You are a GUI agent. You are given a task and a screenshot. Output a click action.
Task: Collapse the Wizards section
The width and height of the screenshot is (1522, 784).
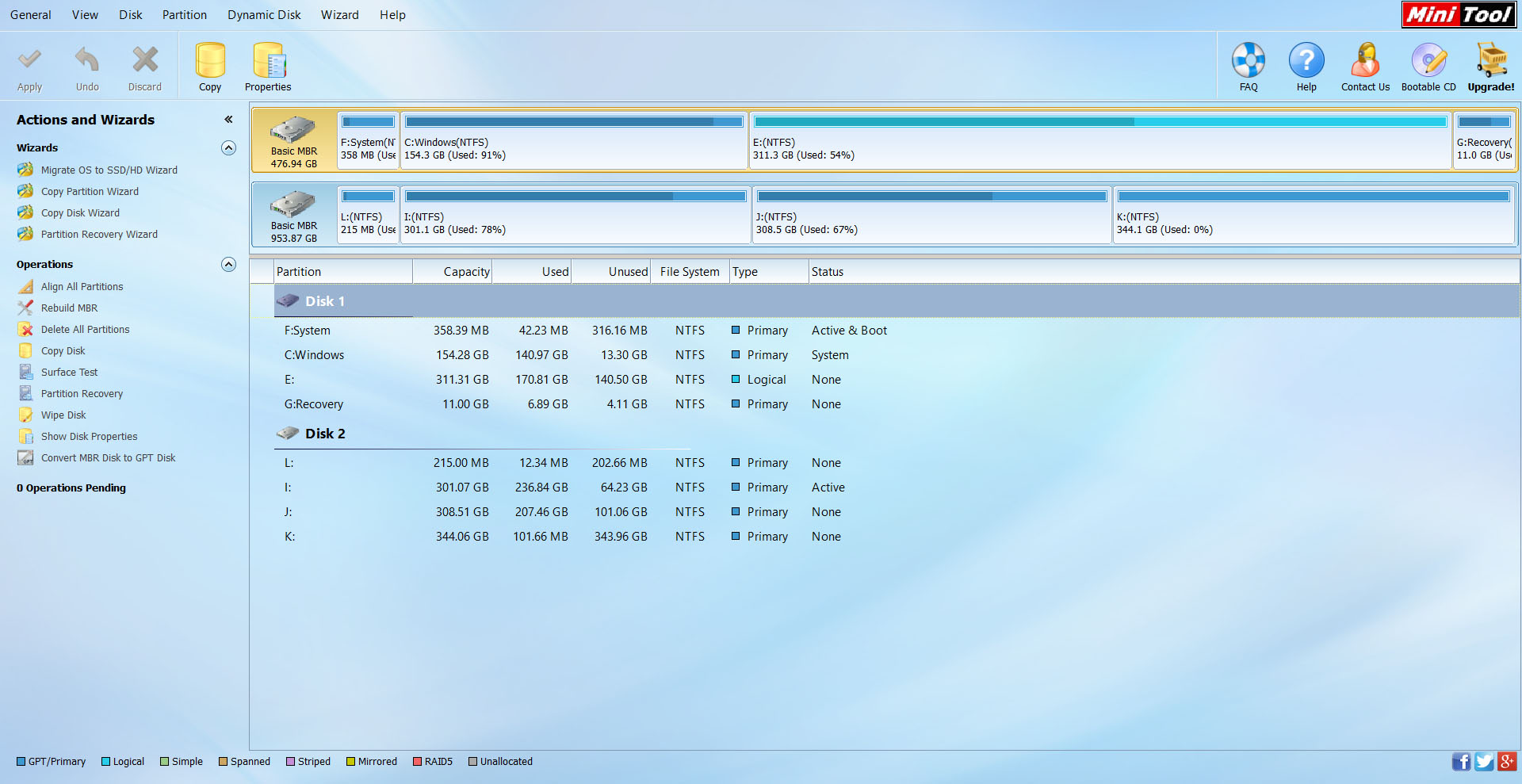coord(228,147)
